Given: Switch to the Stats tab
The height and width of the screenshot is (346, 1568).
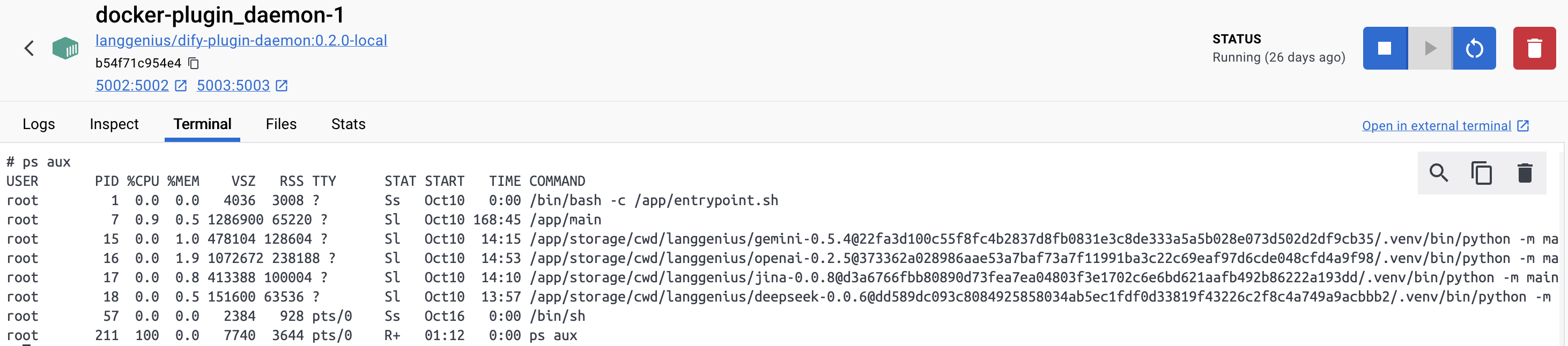Looking at the screenshot, I should click(348, 124).
